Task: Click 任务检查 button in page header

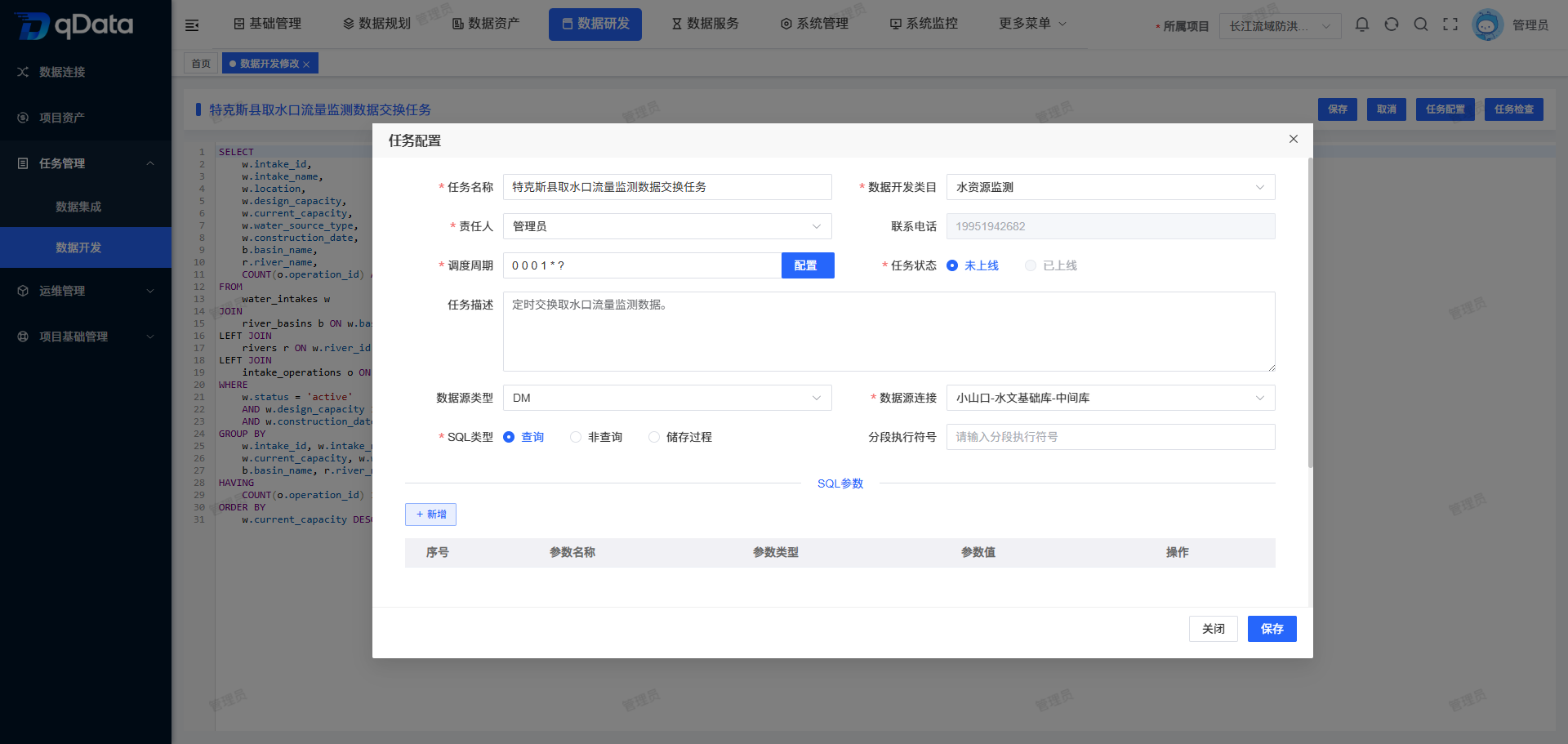Action: pos(1514,109)
